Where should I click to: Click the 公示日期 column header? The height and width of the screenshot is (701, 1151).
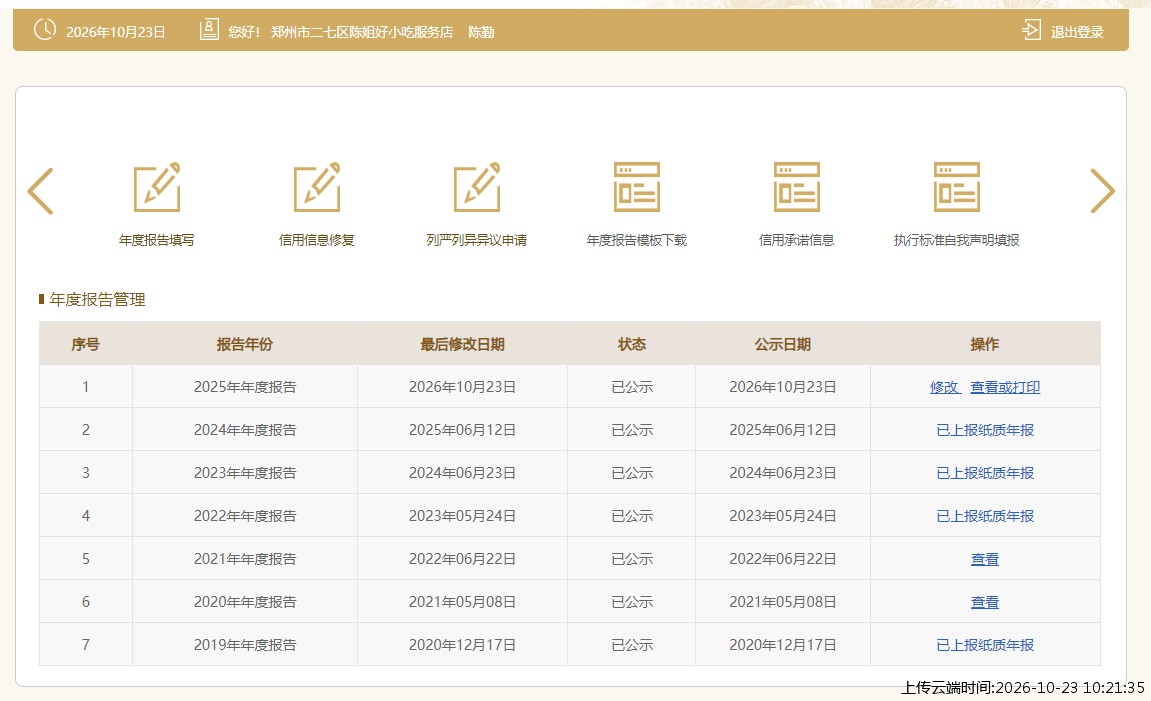(x=783, y=344)
